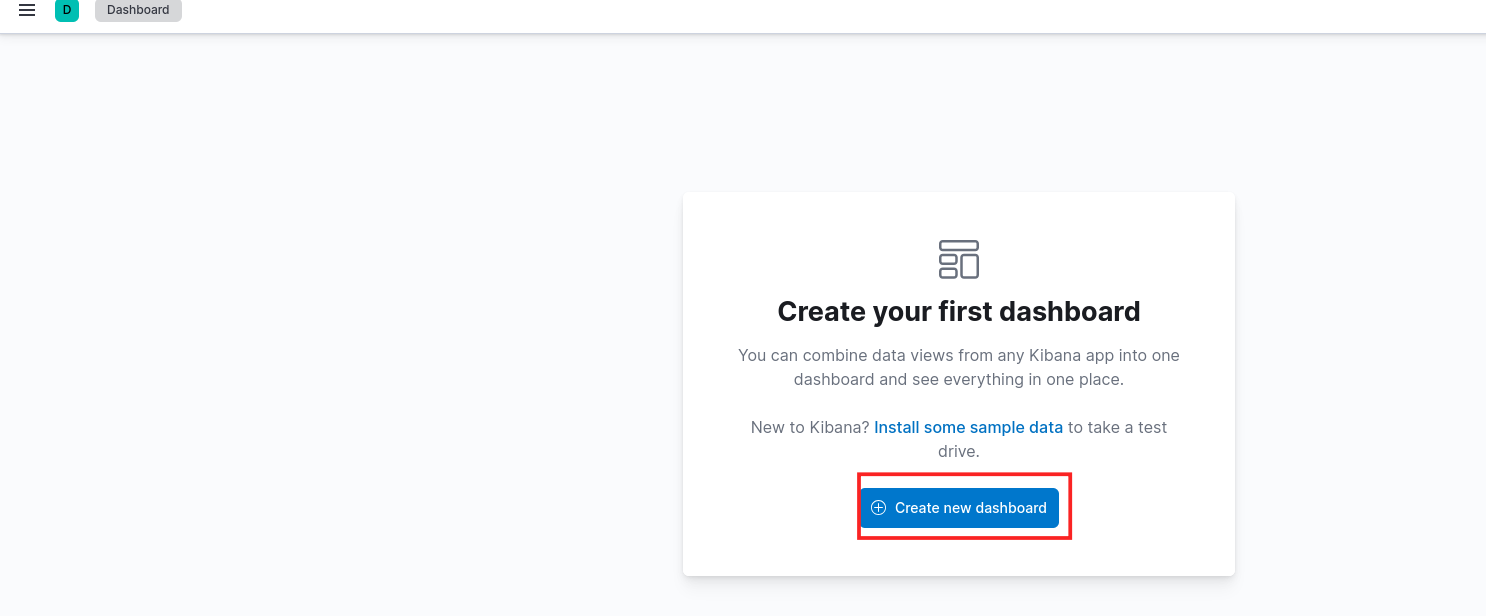Image resolution: width=1486 pixels, height=616 pixels.
Task: Click the Create your first dashboard heading
Action: [958, 312]
